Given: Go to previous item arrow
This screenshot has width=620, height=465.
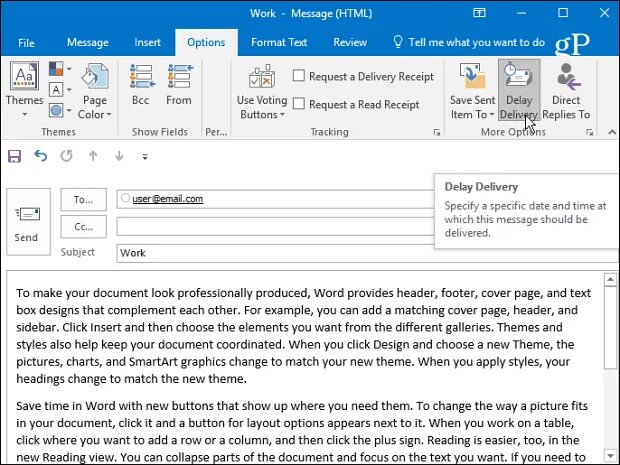Looking at the screenshot, I should click(93, 156).
